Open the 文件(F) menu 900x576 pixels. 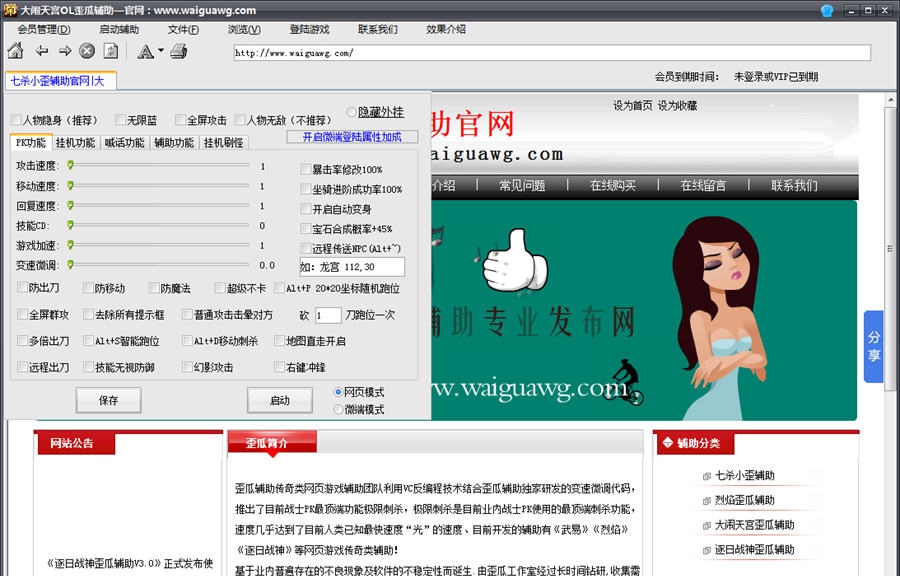180,30
